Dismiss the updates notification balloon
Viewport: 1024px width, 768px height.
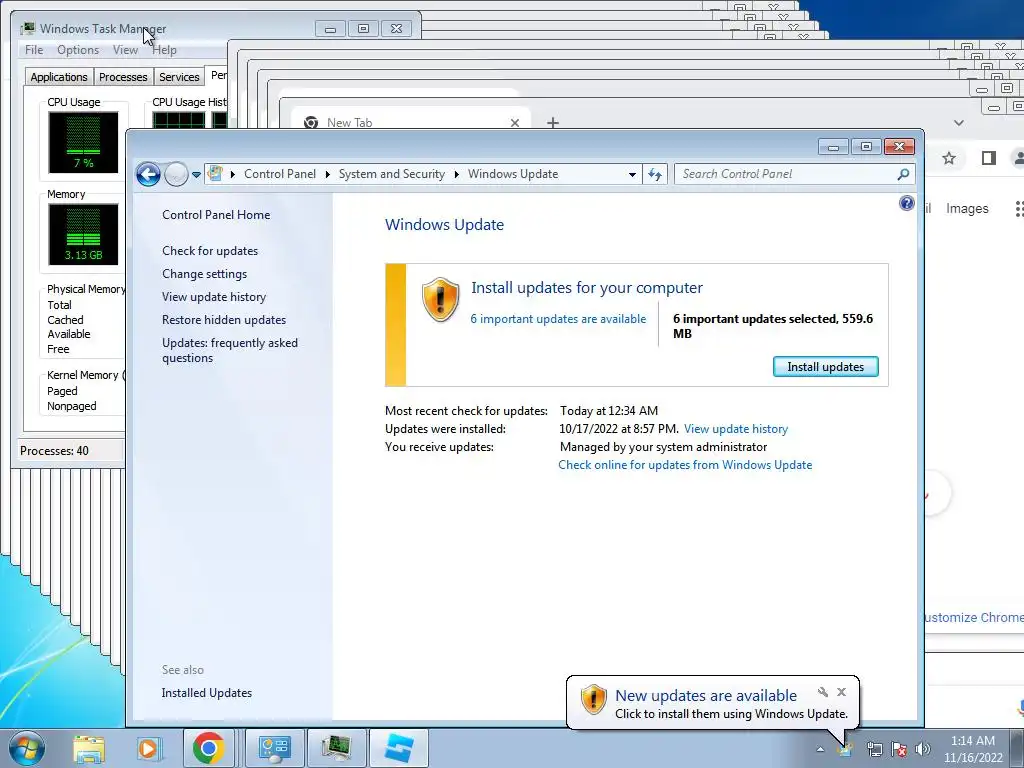coord(841,692)
